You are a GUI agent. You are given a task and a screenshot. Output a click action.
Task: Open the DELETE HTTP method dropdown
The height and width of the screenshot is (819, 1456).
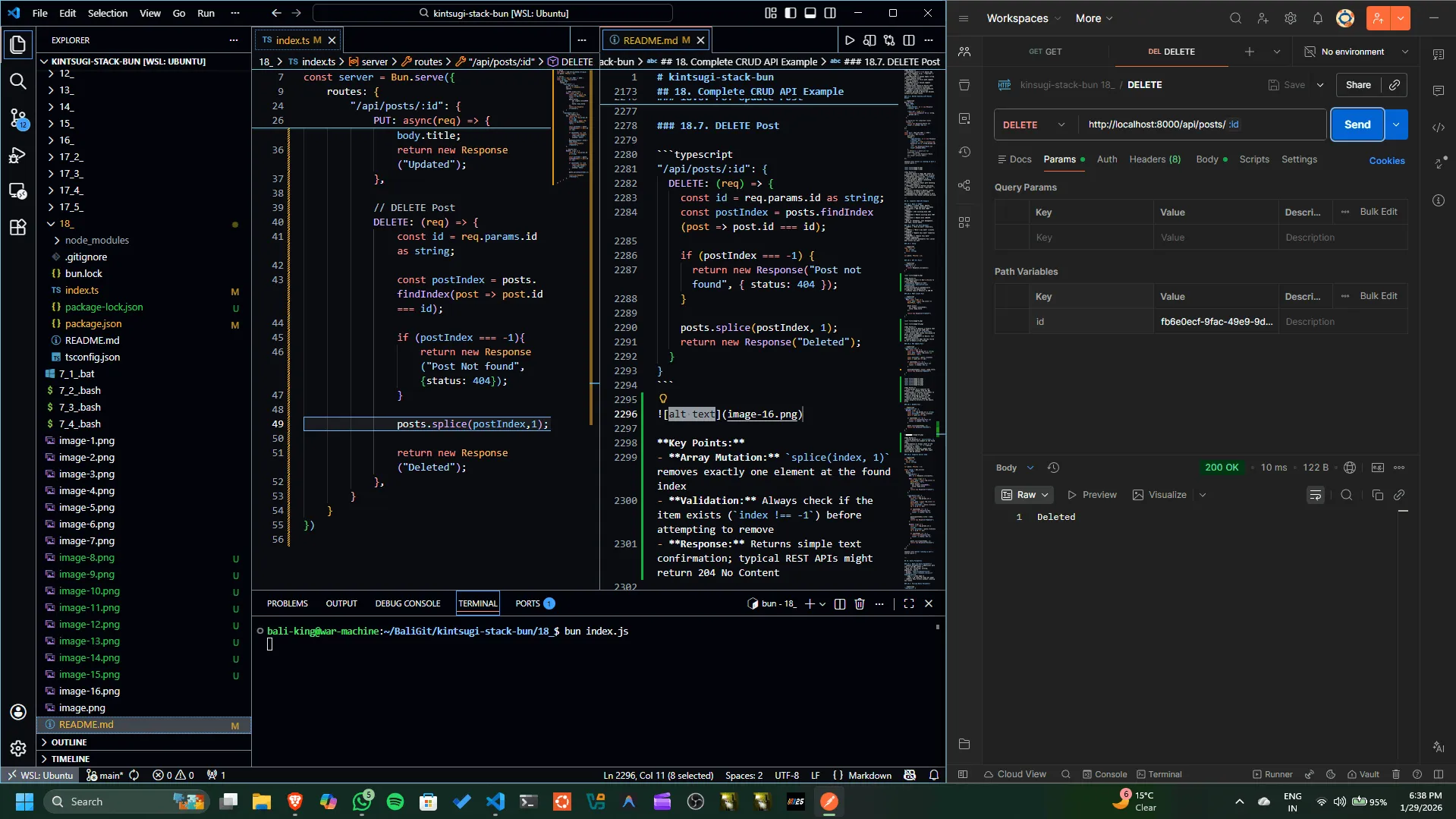point(1034,124)
